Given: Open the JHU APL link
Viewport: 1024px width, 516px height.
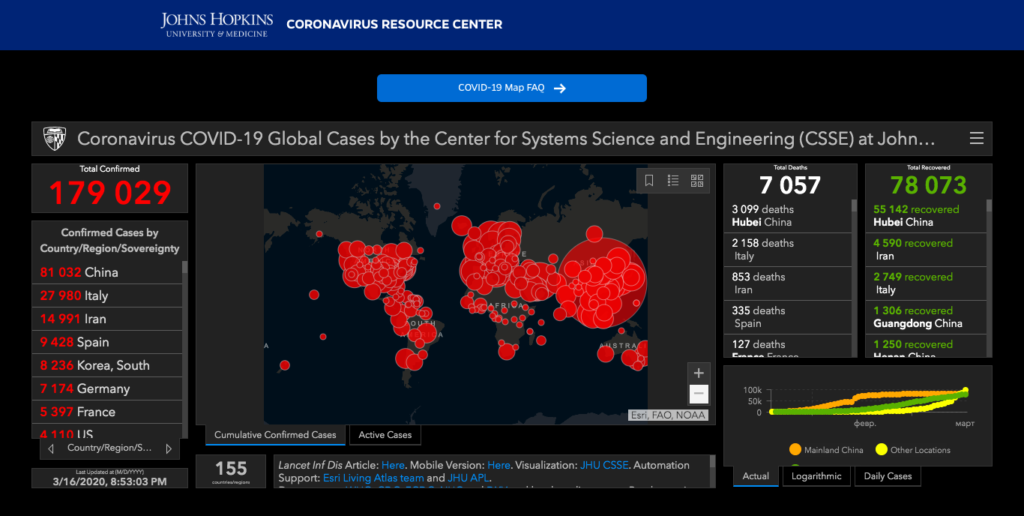Looking at the screenshot, I should tap(467, 478).
